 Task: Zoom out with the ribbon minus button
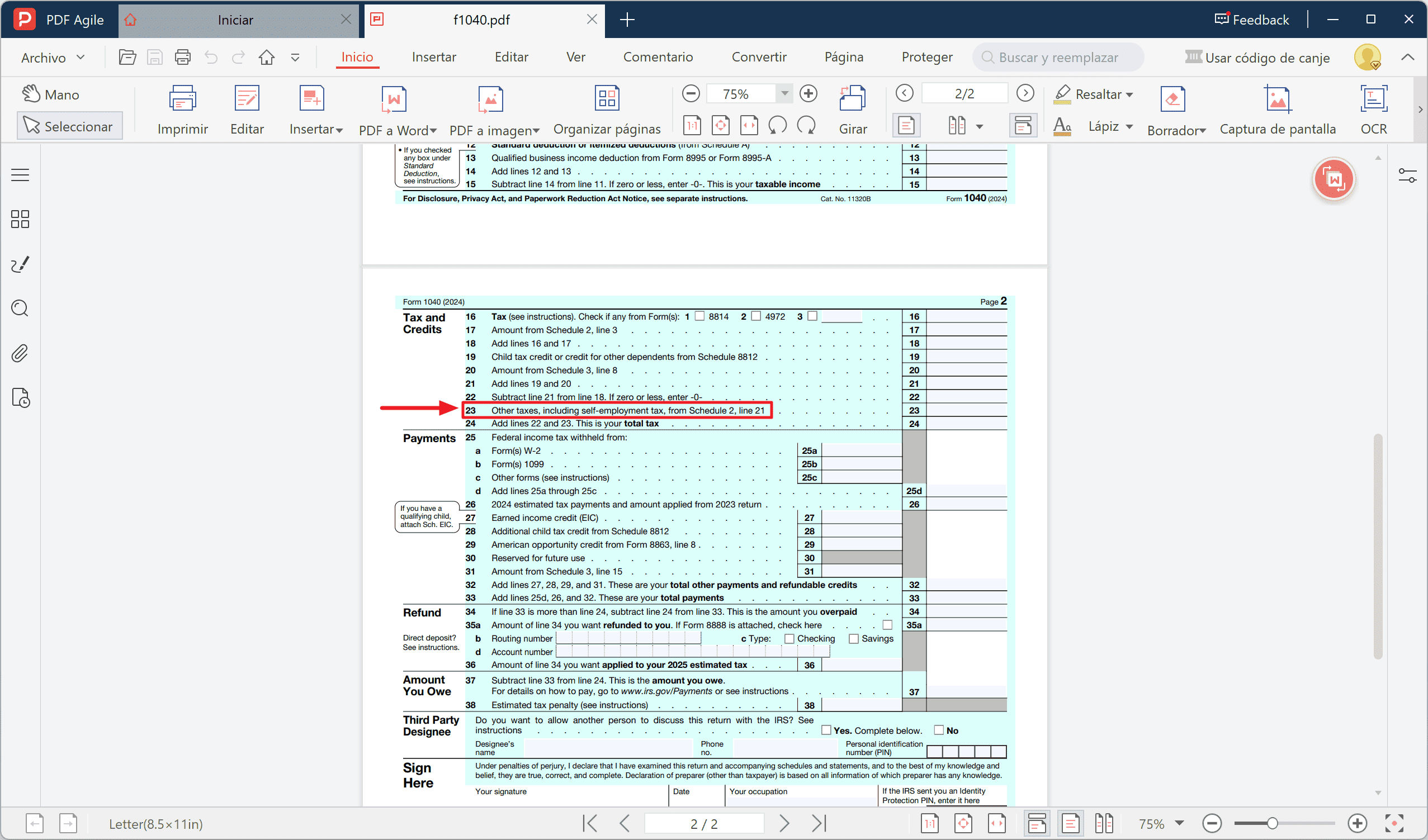pyautogui.click(x=691, y=93)
